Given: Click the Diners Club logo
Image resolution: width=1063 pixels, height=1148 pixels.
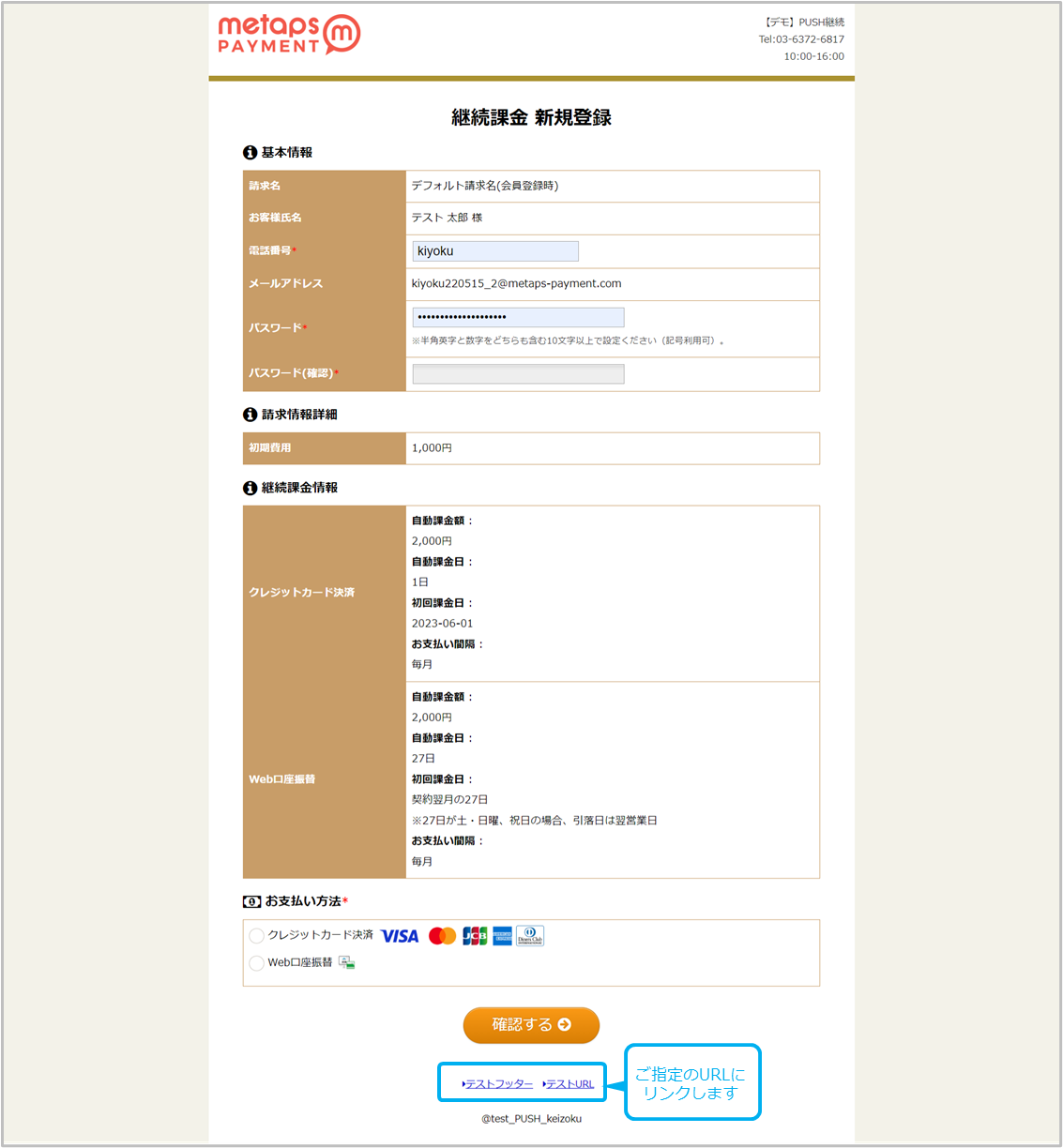Looking at the screenshot, I should click(530, 936).
